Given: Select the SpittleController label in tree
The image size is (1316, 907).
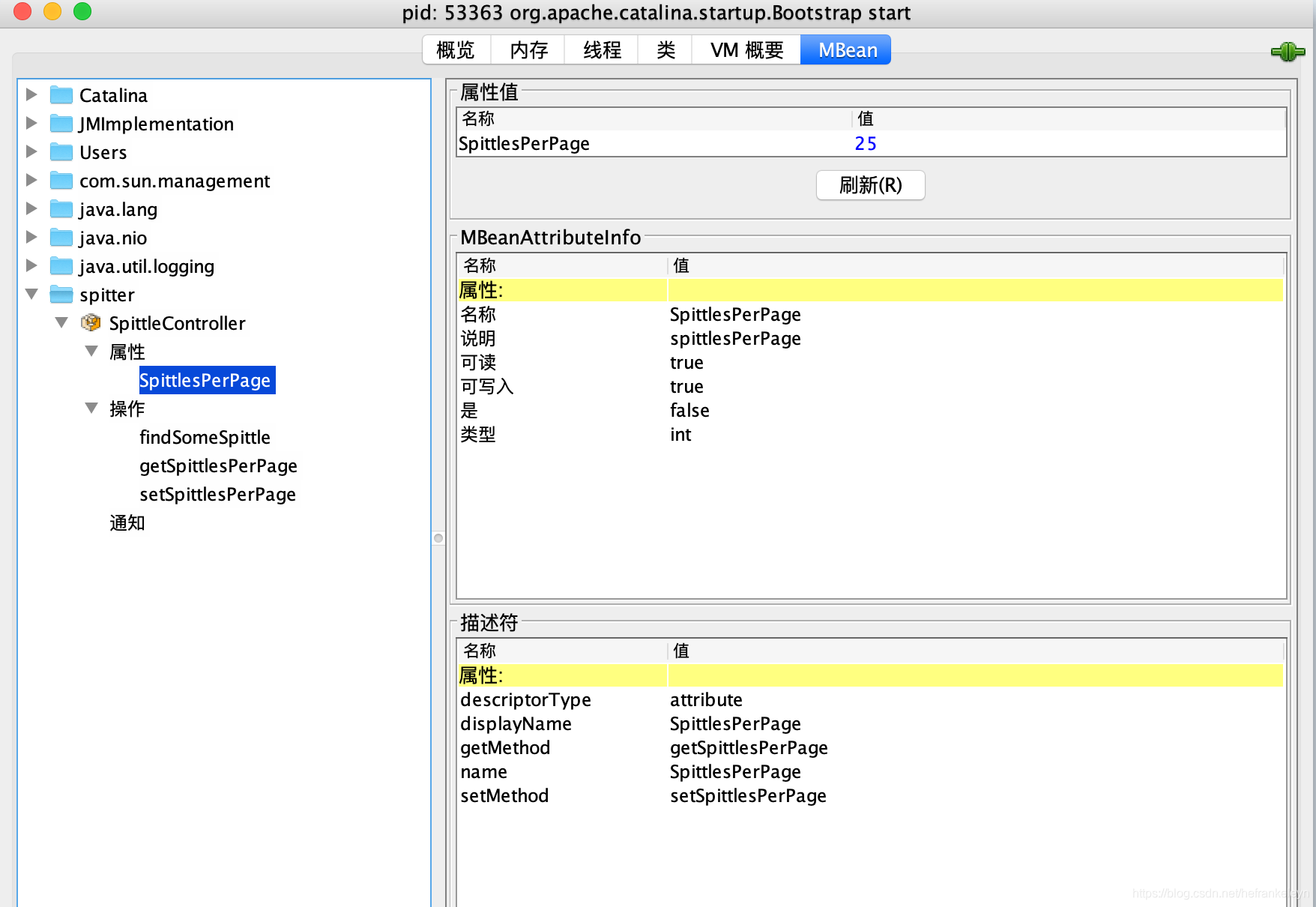Looking at the screenshot, I should 177,323.
